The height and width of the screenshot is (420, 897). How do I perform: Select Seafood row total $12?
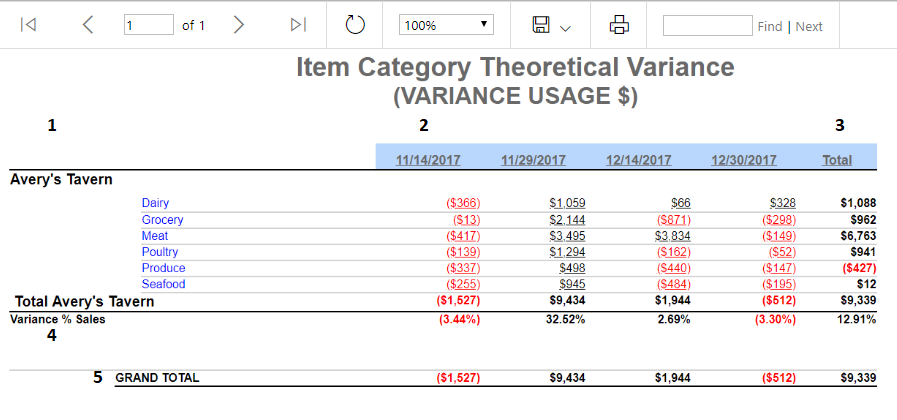[866, 284]
